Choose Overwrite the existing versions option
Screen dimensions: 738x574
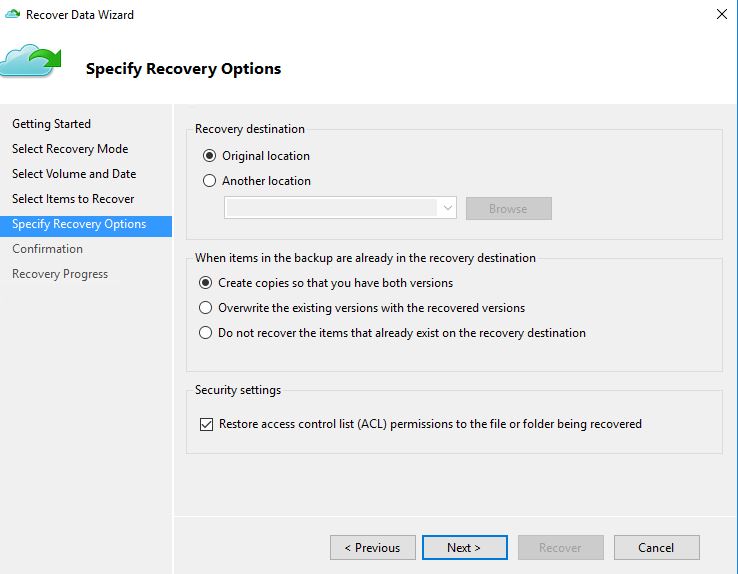click(x=205, y=308)
